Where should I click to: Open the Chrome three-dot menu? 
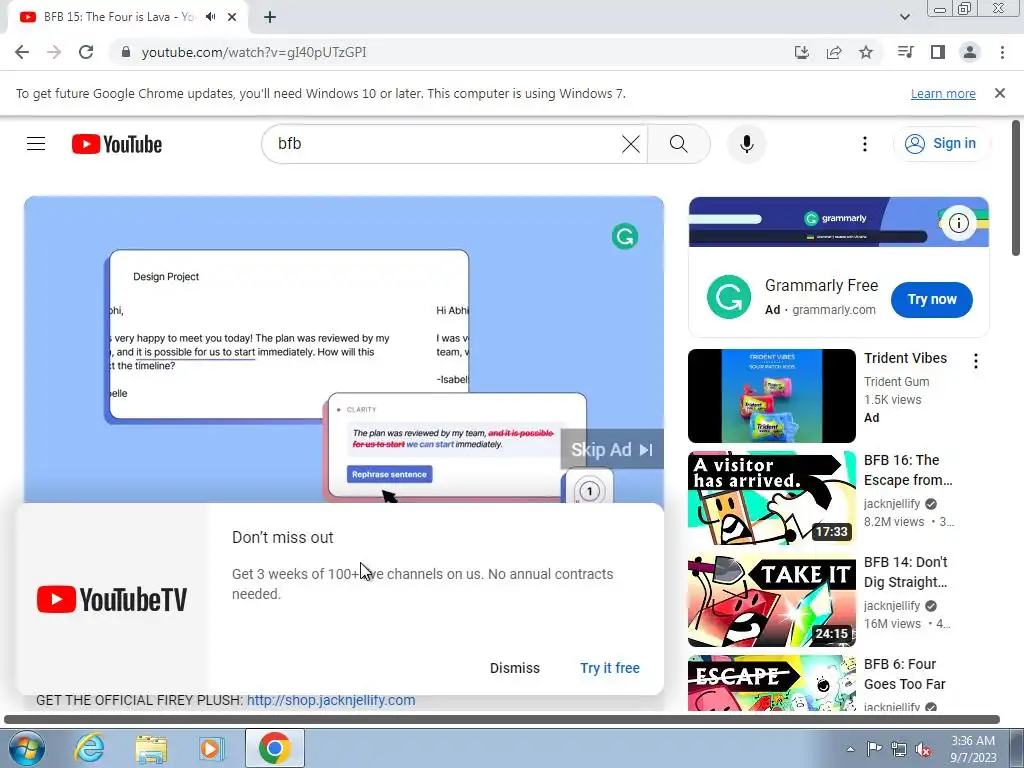click(x=1002, y=52)
